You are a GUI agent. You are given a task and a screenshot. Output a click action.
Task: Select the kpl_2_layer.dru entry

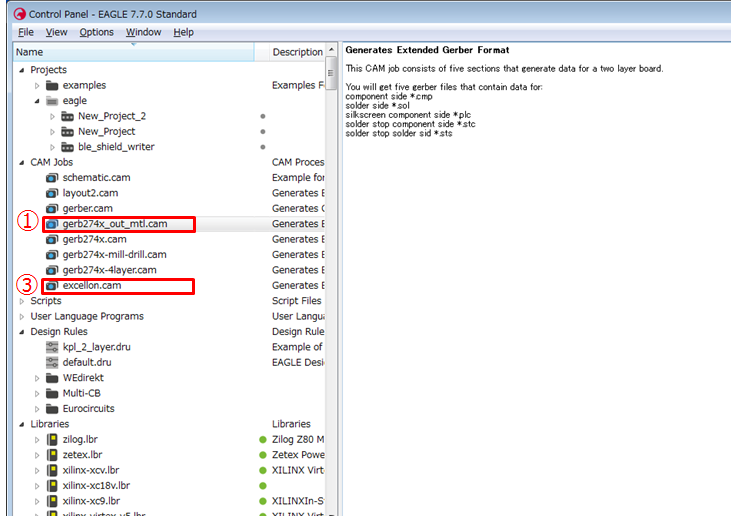(97, 347)
